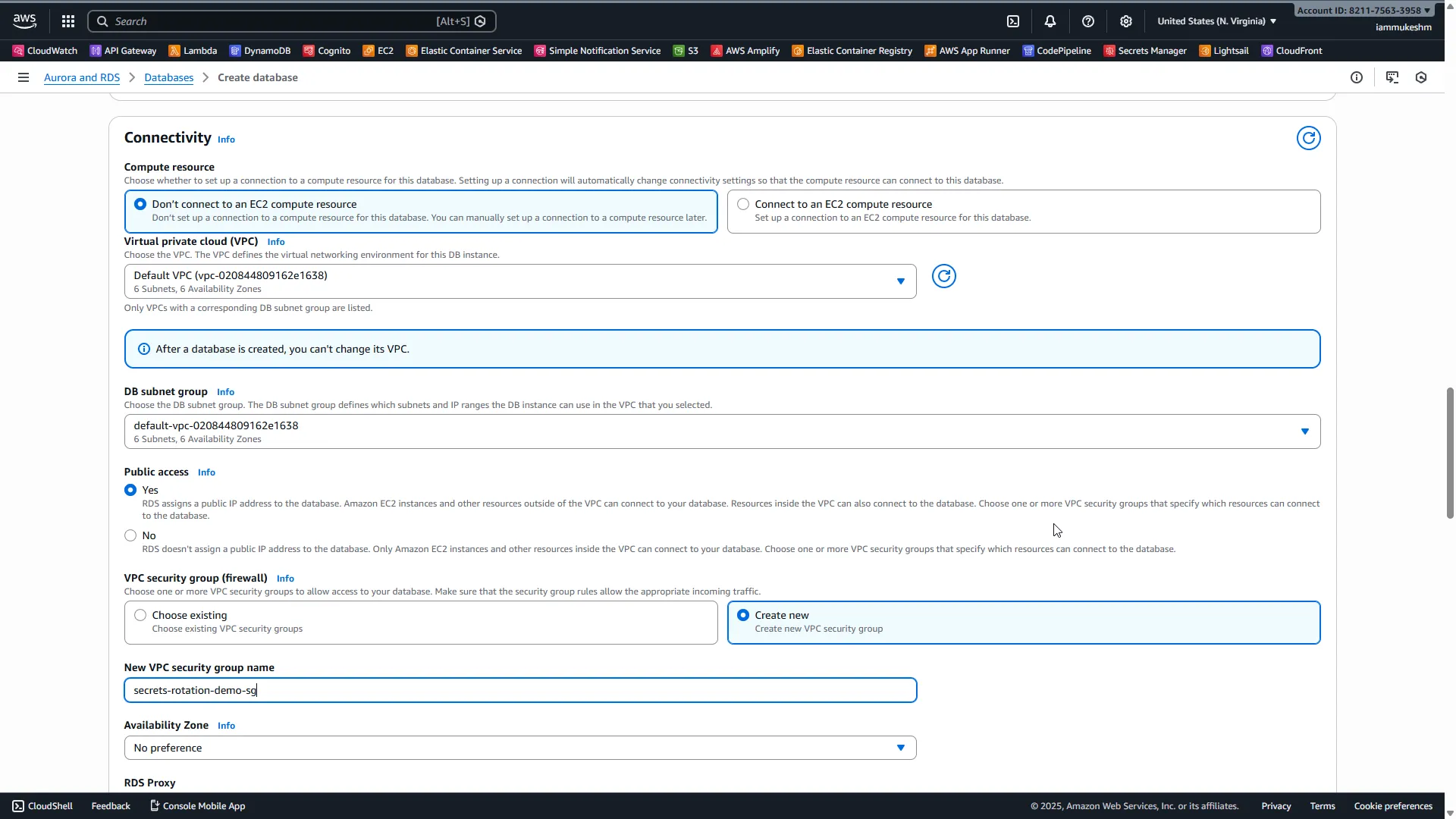
Task: Click the Info link beside Public access
Action: [206, 472]
